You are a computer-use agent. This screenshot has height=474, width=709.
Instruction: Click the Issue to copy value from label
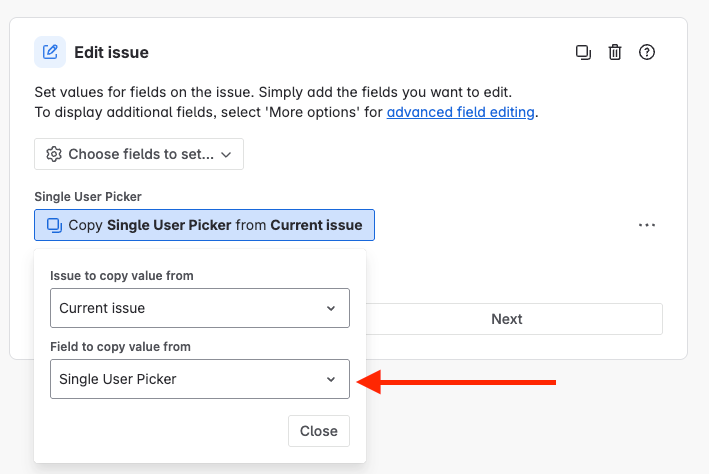tap(122, 276)
